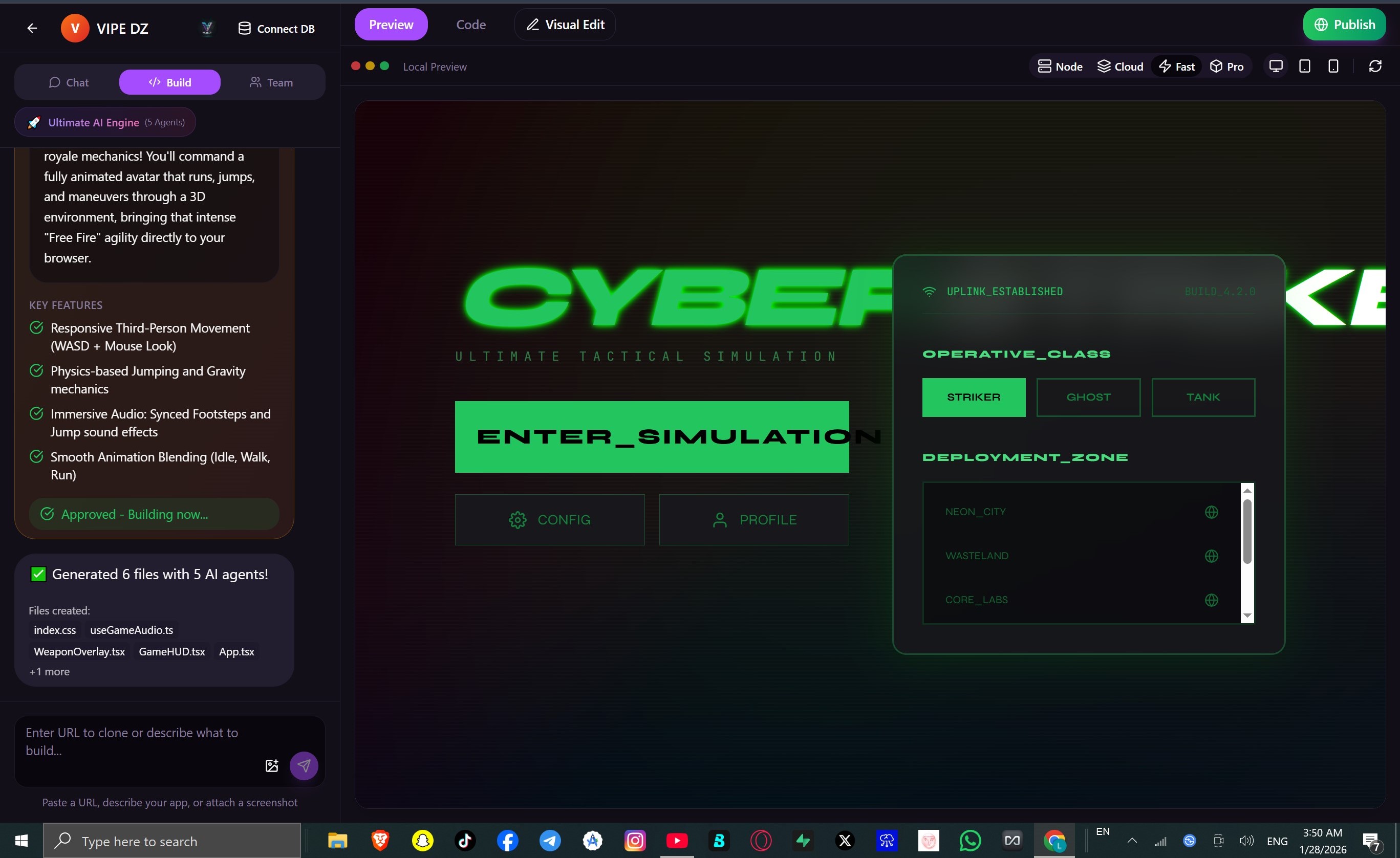Click the build prompt input field
1400x858 pixels.
[x=136, y=741]
